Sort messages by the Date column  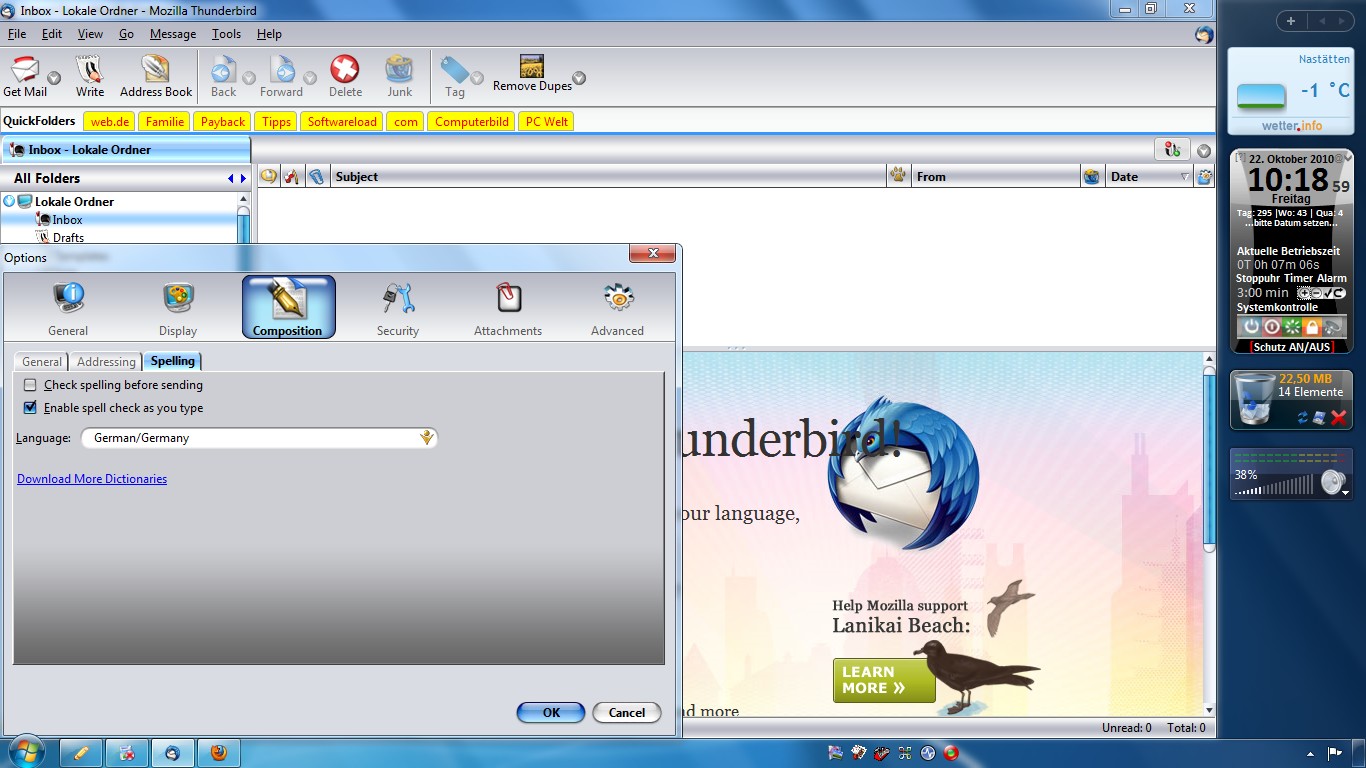click(x=1149, y=177)
